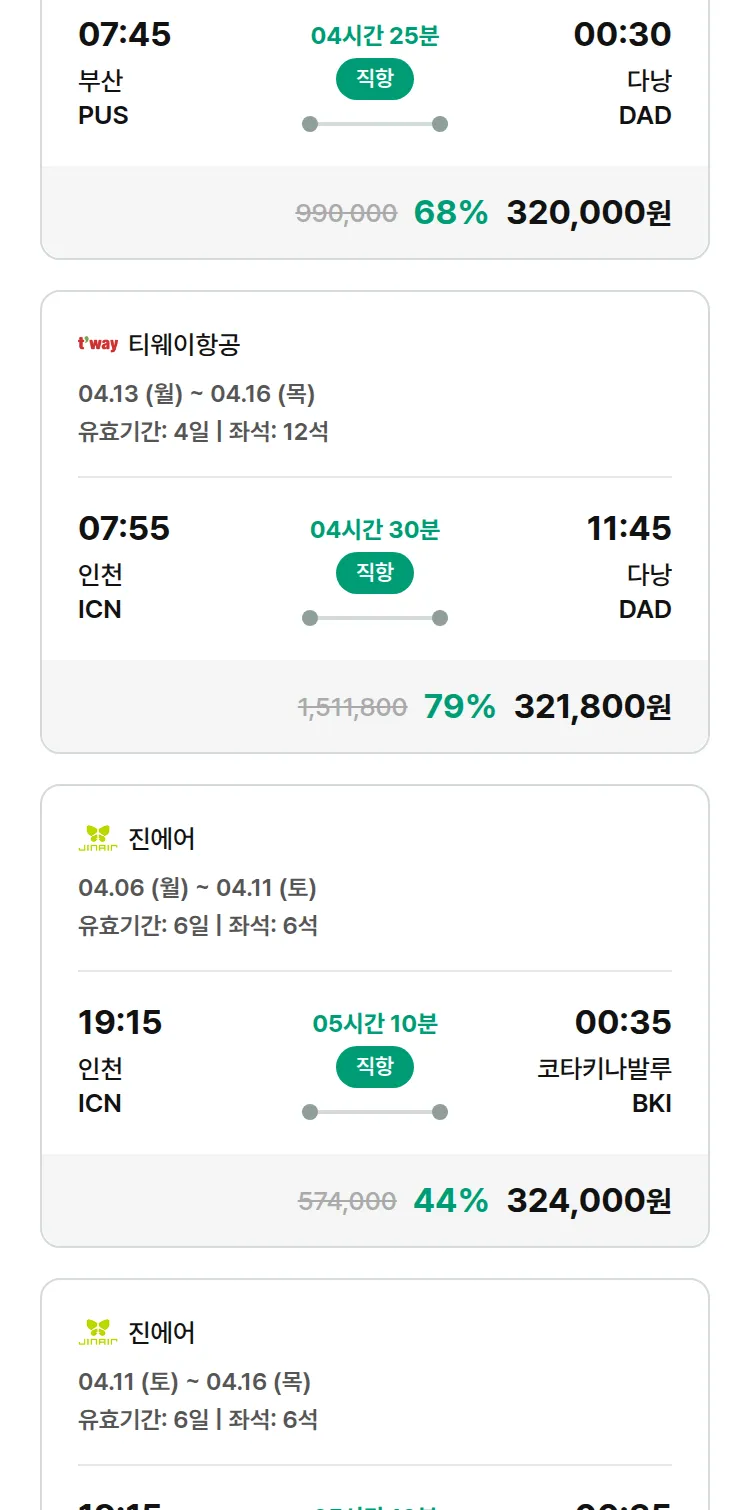Click the 07:55 Incheon departure time
This screenshot has height=1510, width=750.
point(124,528)
